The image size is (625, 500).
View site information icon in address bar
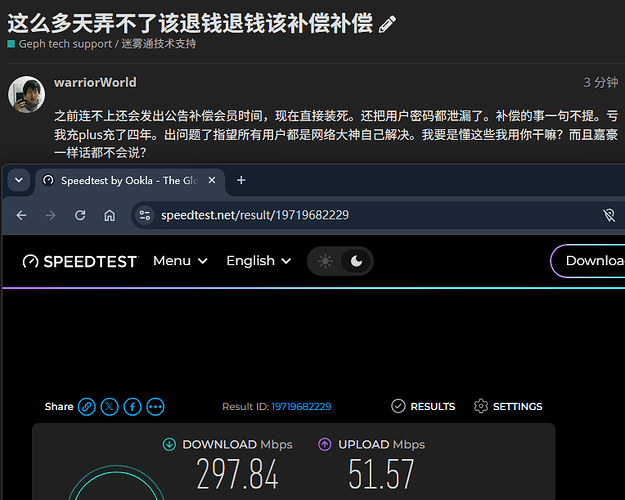click(144, 215)
